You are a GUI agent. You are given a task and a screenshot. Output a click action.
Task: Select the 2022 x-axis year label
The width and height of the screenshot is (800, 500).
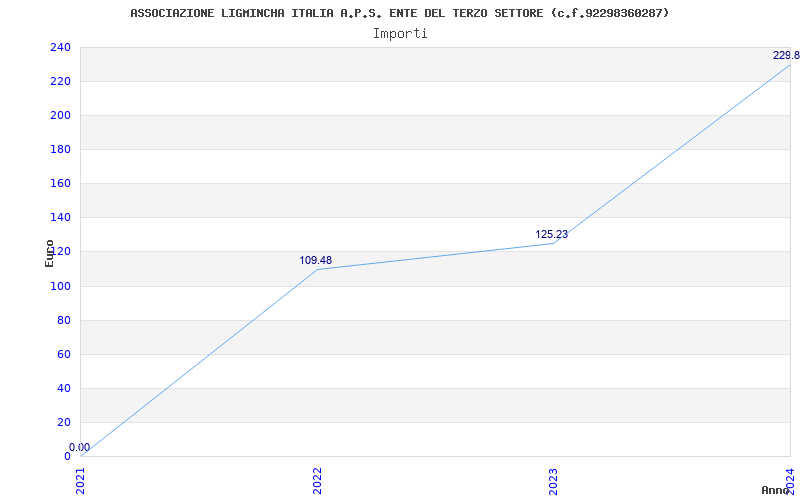(317, 480)
